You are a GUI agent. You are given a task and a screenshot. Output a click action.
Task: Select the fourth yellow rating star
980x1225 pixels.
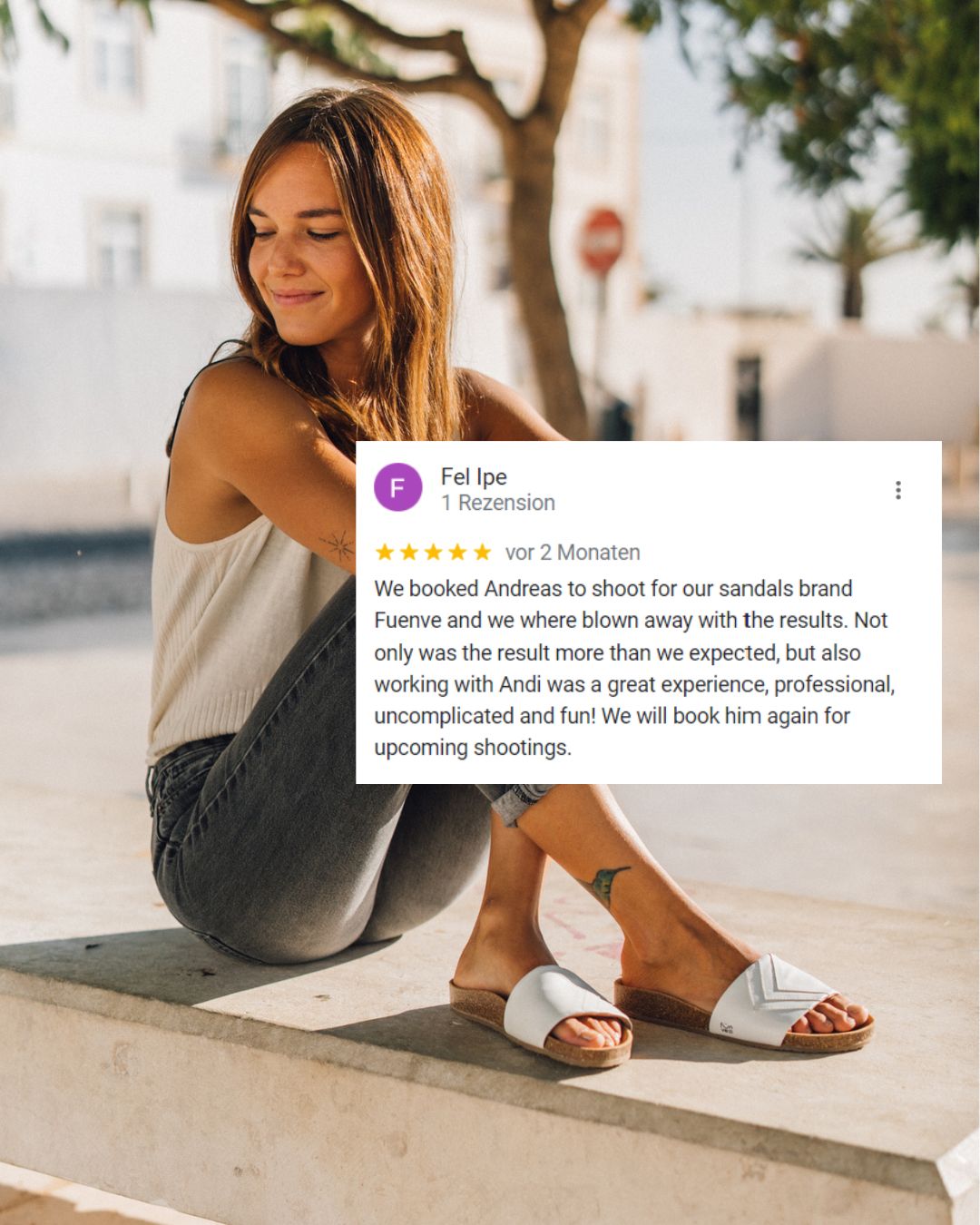click(458, 552)
